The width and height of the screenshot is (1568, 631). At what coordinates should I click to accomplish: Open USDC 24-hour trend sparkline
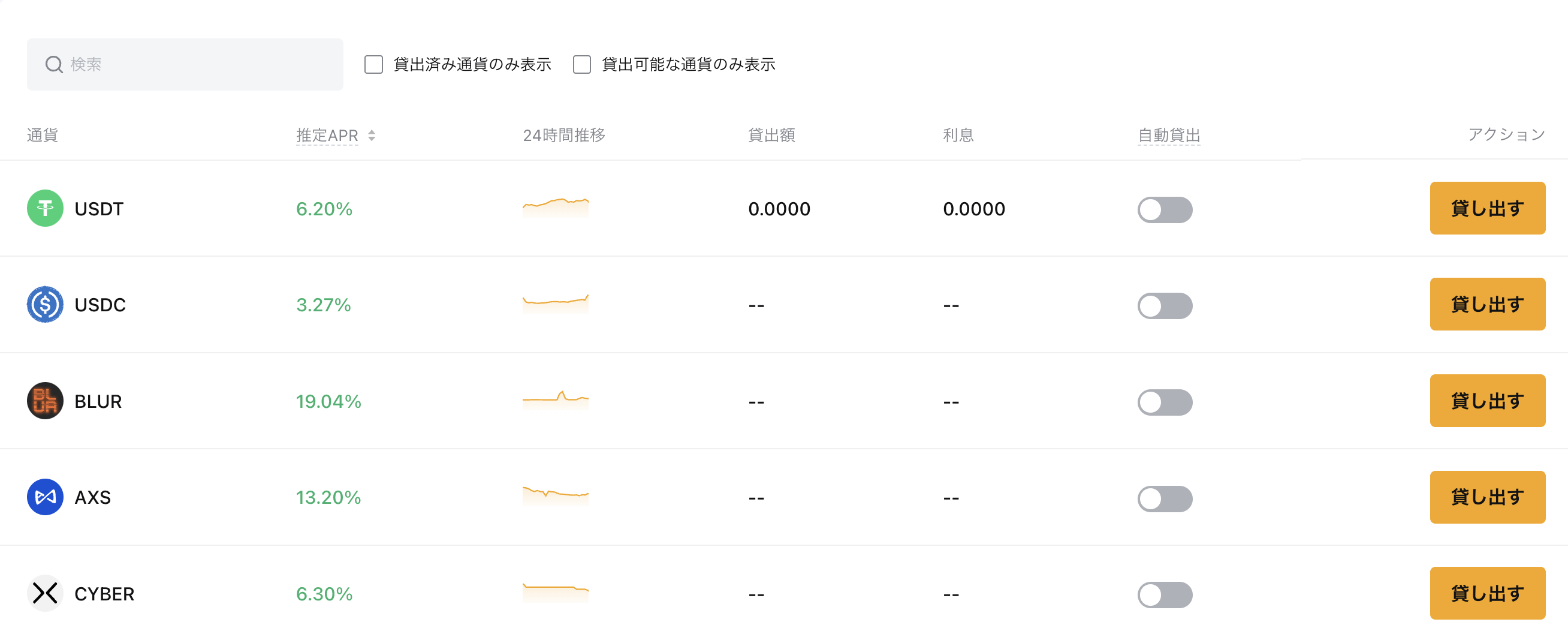point(556,304)
